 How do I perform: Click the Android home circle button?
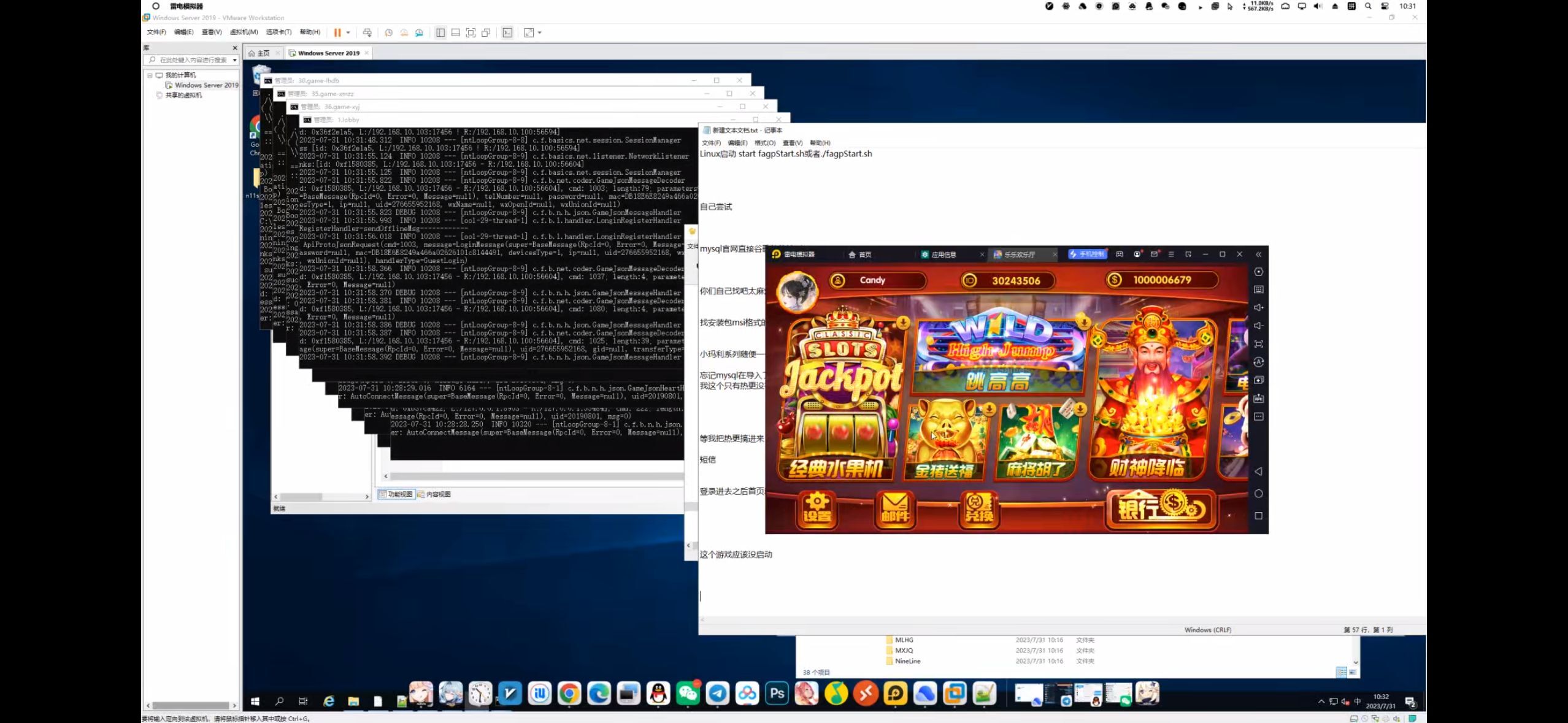click(x=1259, y=494)
